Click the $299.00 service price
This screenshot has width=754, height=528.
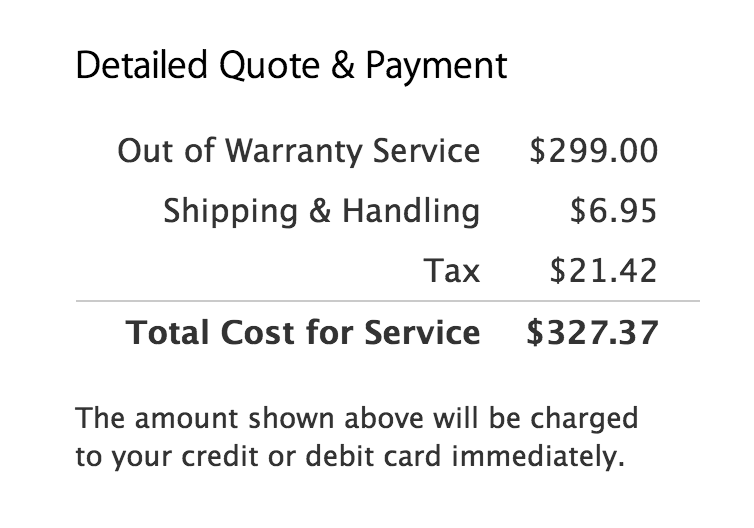[593, 151]
